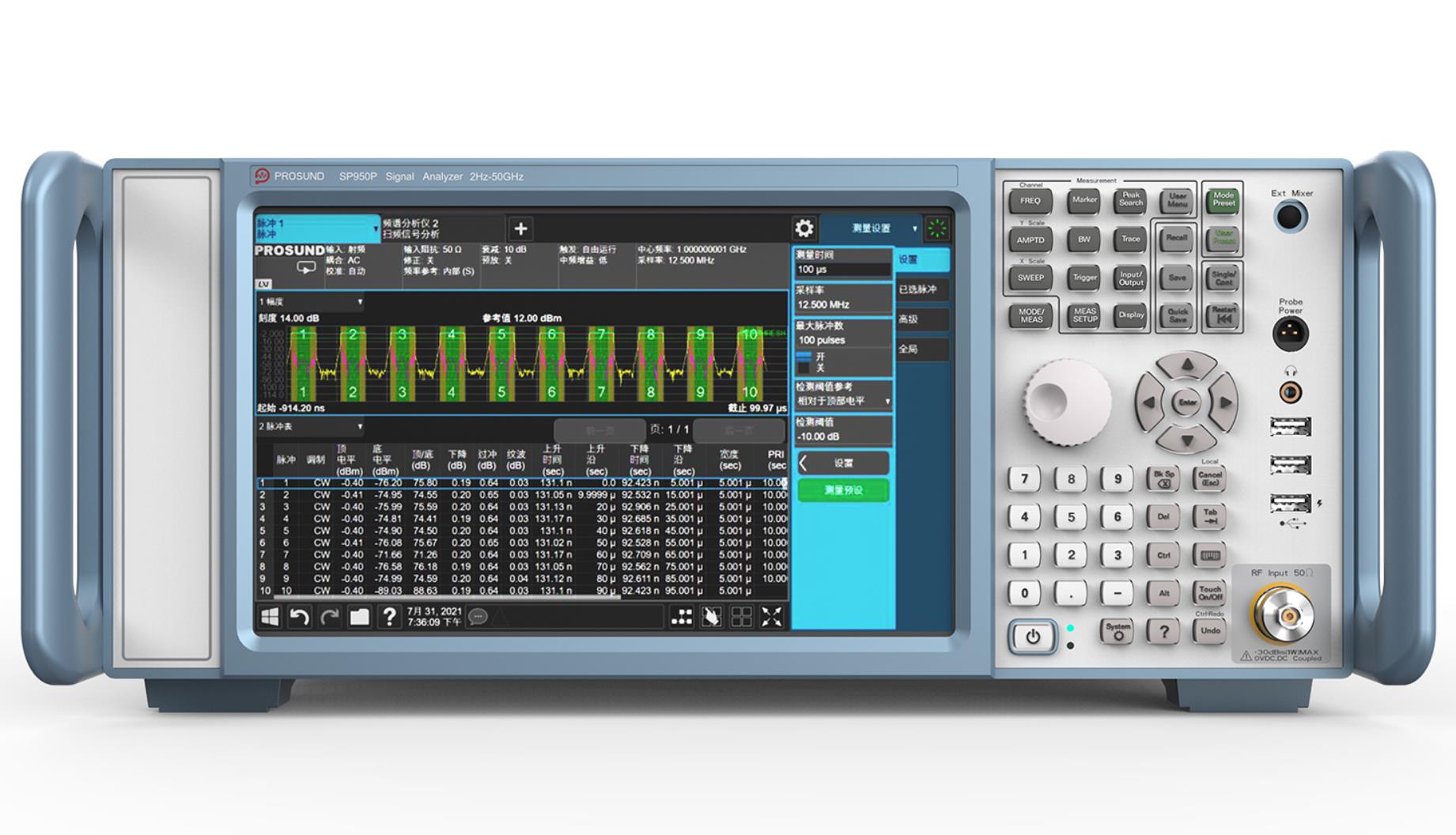Select the 已选脉冲 side tab
Viewport: 1456px width, 835px height.
pyautogui.click(x=921, y=289)
